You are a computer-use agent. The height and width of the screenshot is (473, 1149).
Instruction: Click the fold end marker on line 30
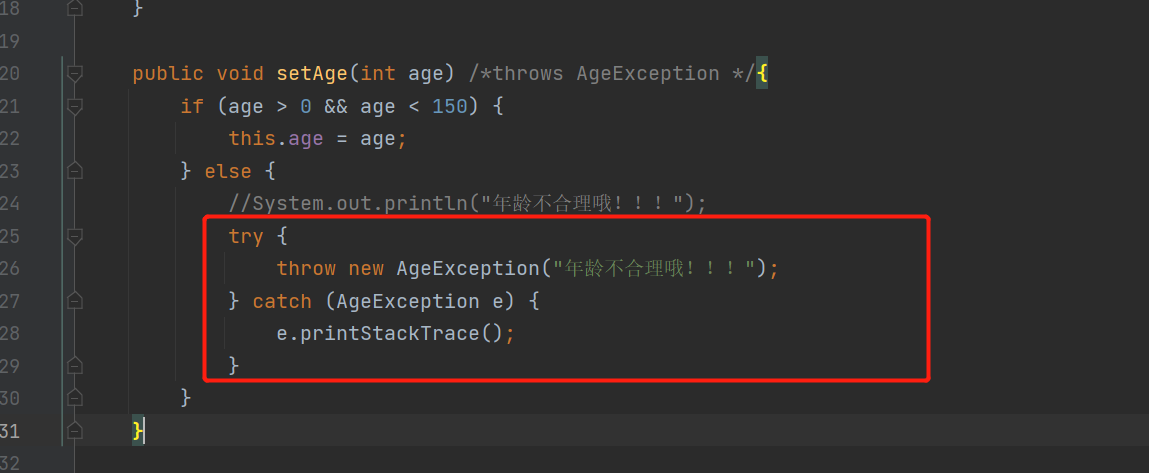pos(75,397)
